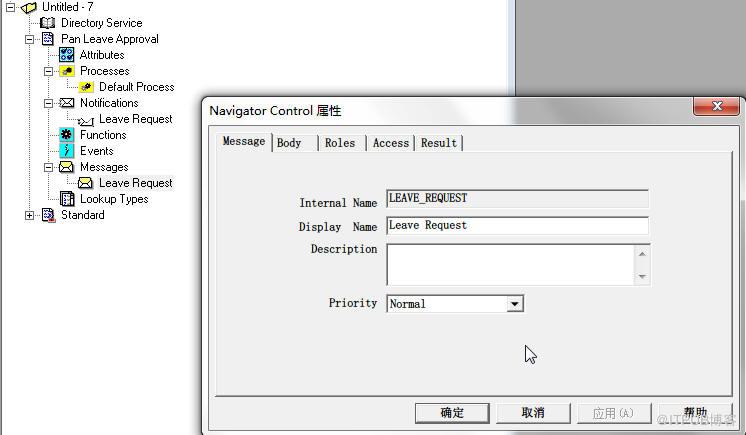Click the Directory Service book icon
The width and height of the screenshot is (746, 435).
coord(48,23)
